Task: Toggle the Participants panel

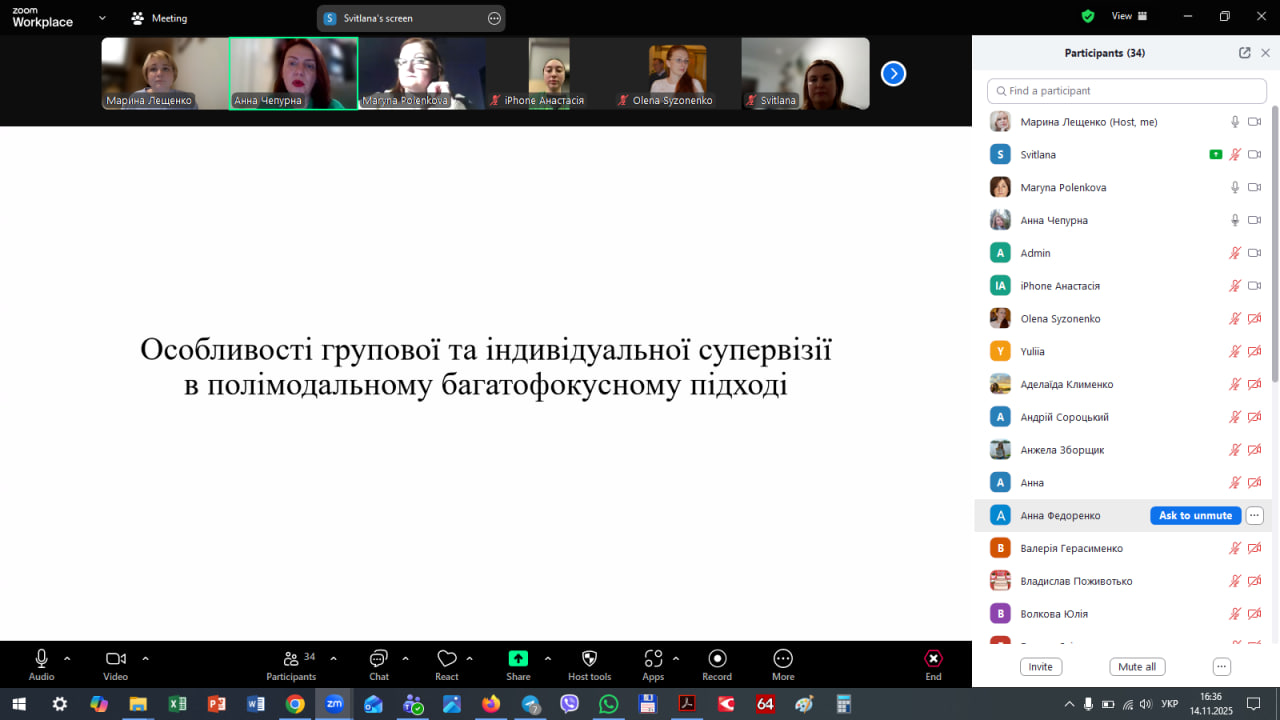Action: tap(291, 659)
